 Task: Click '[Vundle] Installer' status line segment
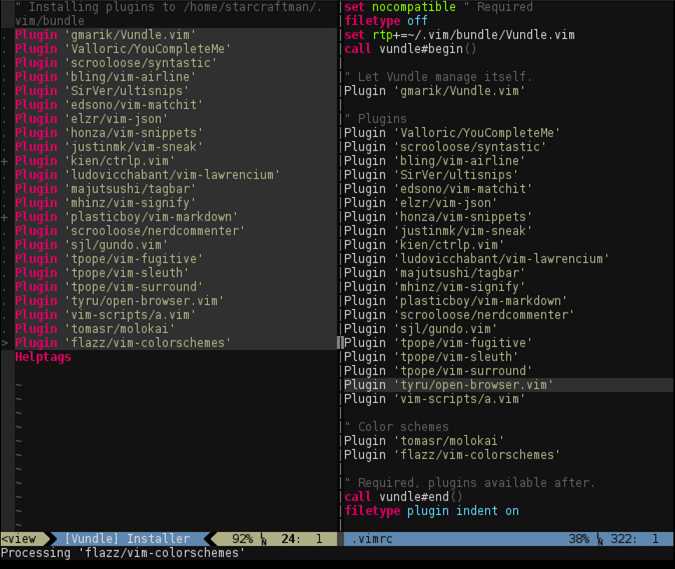tap(127, 539)
